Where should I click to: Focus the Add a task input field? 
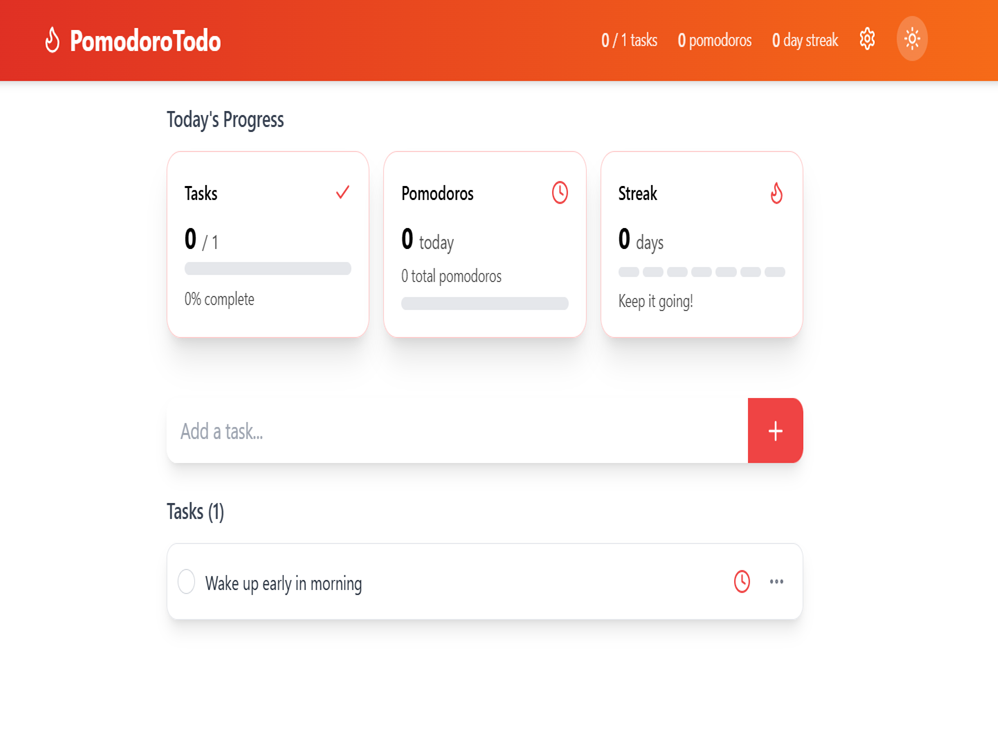457,431
